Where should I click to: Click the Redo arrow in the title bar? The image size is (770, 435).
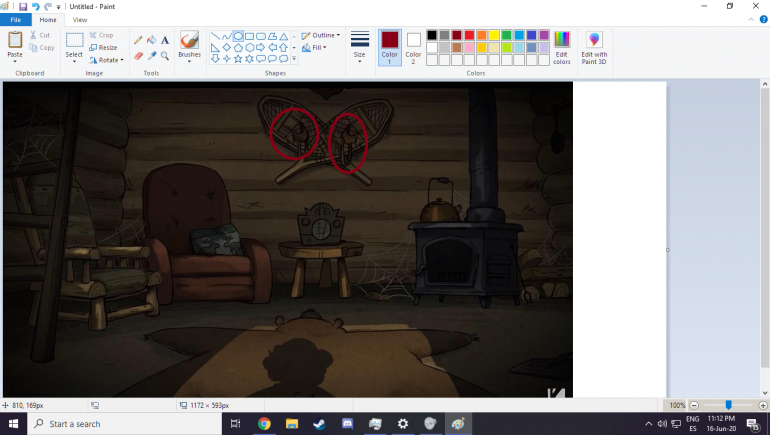(48, 7)
